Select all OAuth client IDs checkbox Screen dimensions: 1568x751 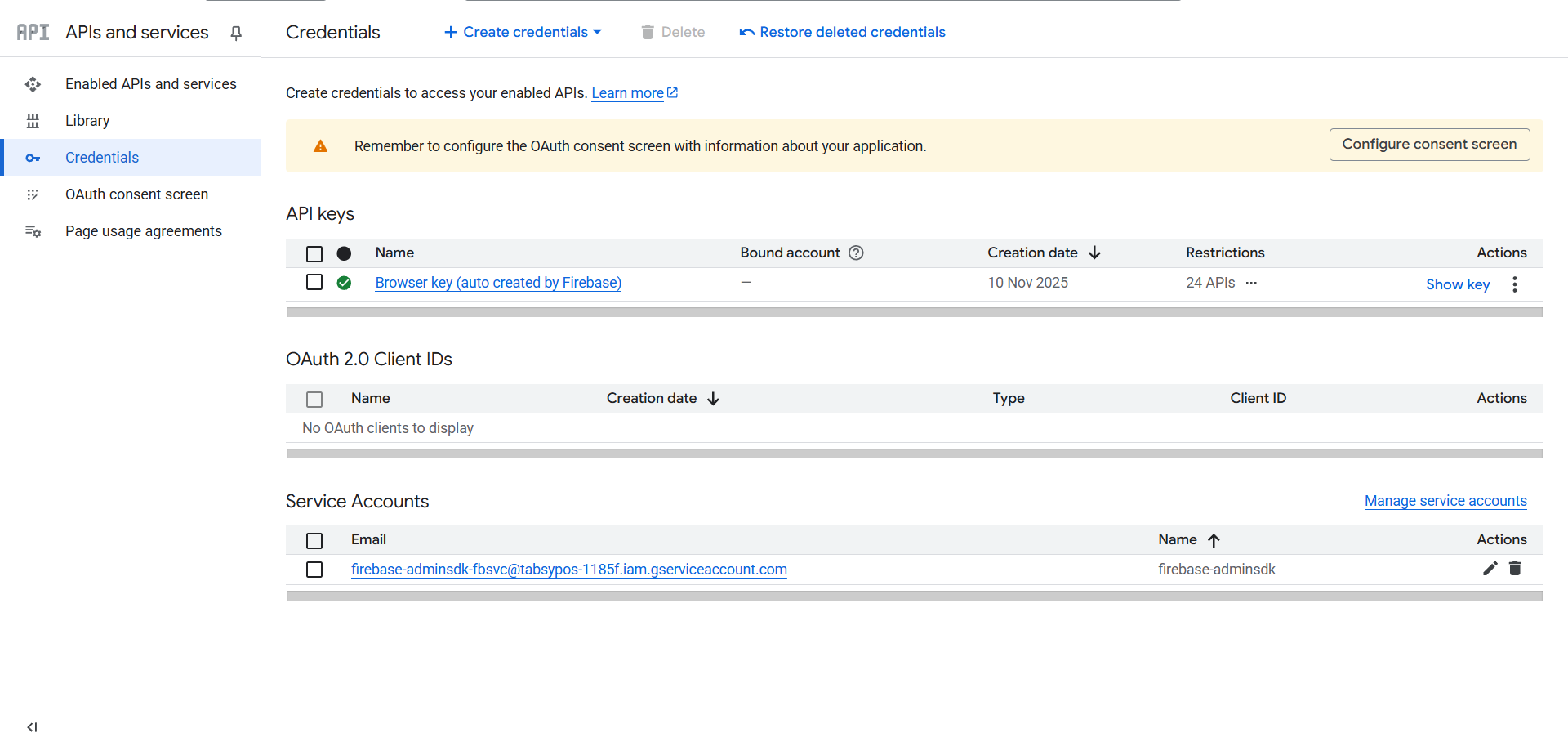pyautogui.click(x=314, y=399)
